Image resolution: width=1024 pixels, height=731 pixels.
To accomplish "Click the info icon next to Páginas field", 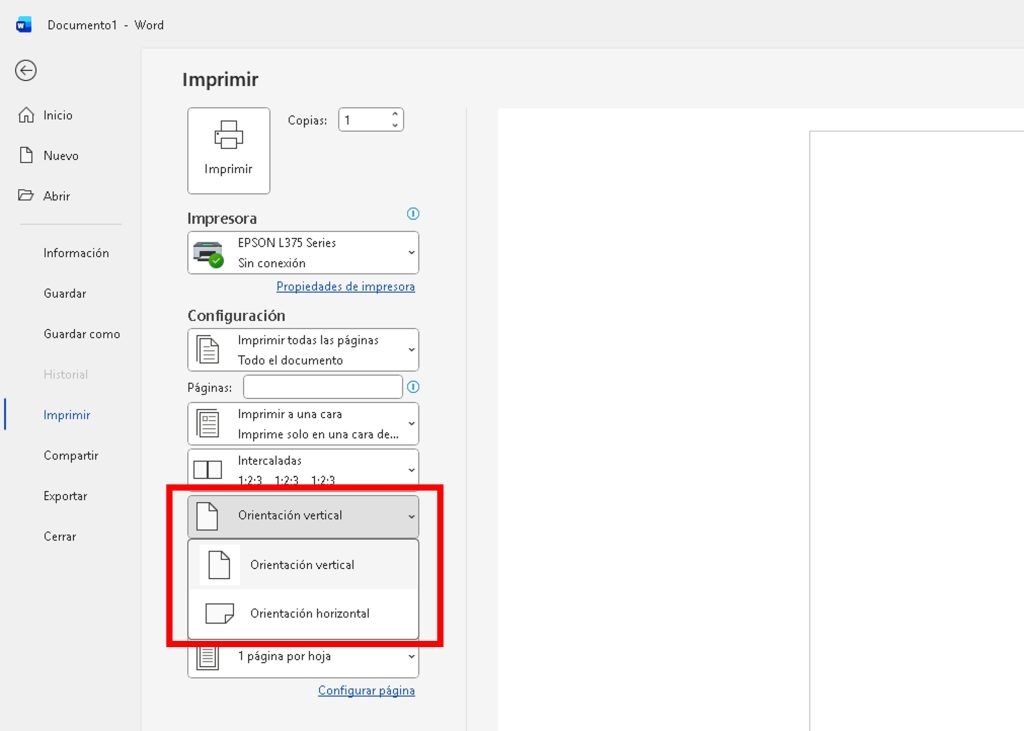I will pyautogui.click(x=413, y=387).
